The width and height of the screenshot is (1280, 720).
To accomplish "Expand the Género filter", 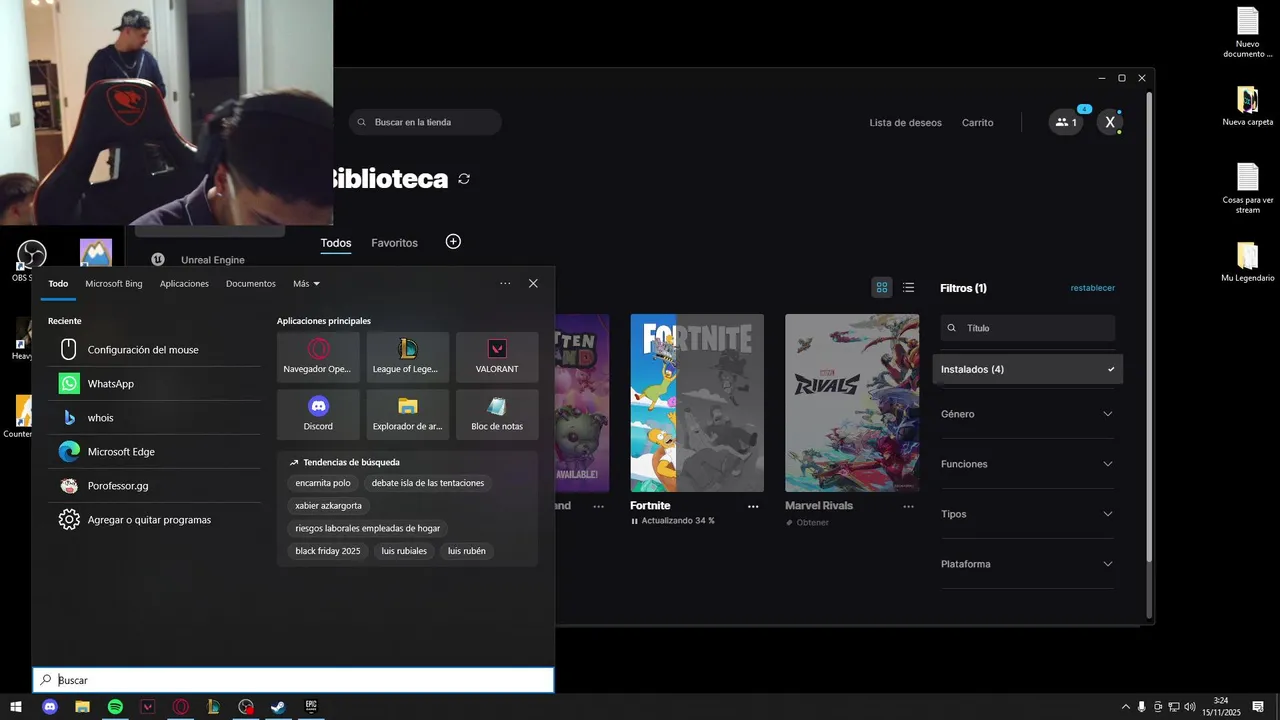I will coord(1027,414).
